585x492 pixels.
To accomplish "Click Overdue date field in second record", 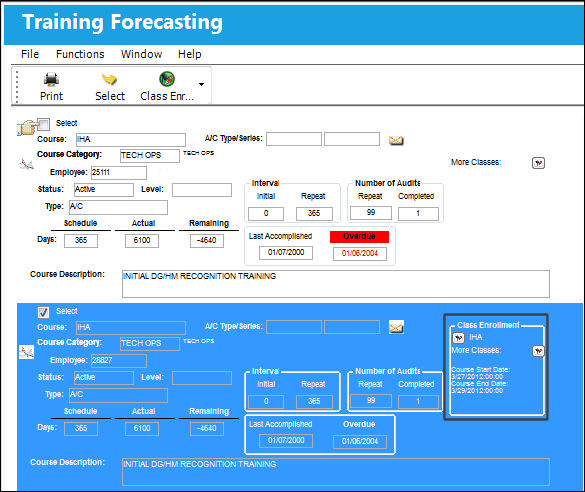I will (360, 442).
